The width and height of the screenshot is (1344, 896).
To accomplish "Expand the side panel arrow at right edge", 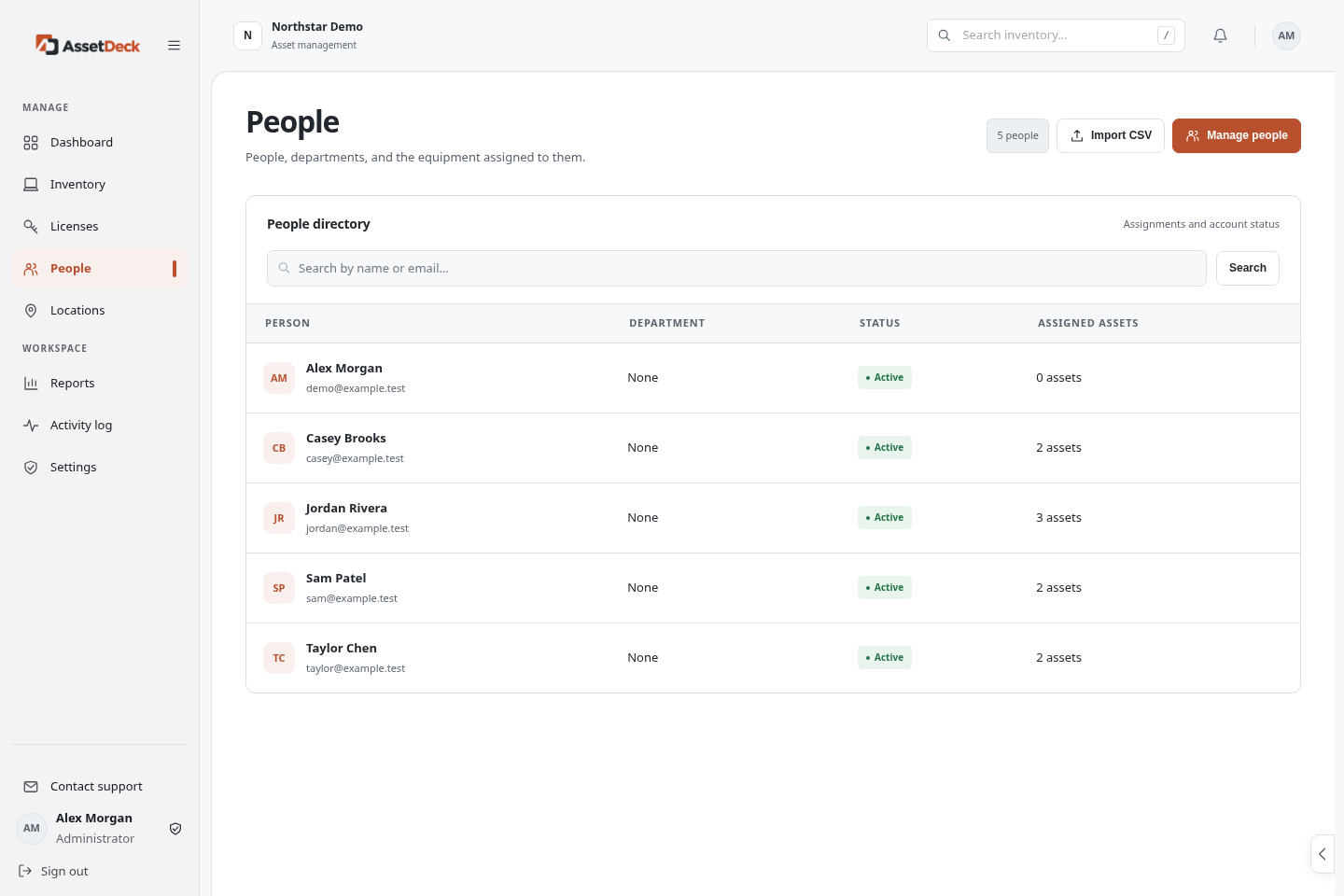I will point(1323,854).
